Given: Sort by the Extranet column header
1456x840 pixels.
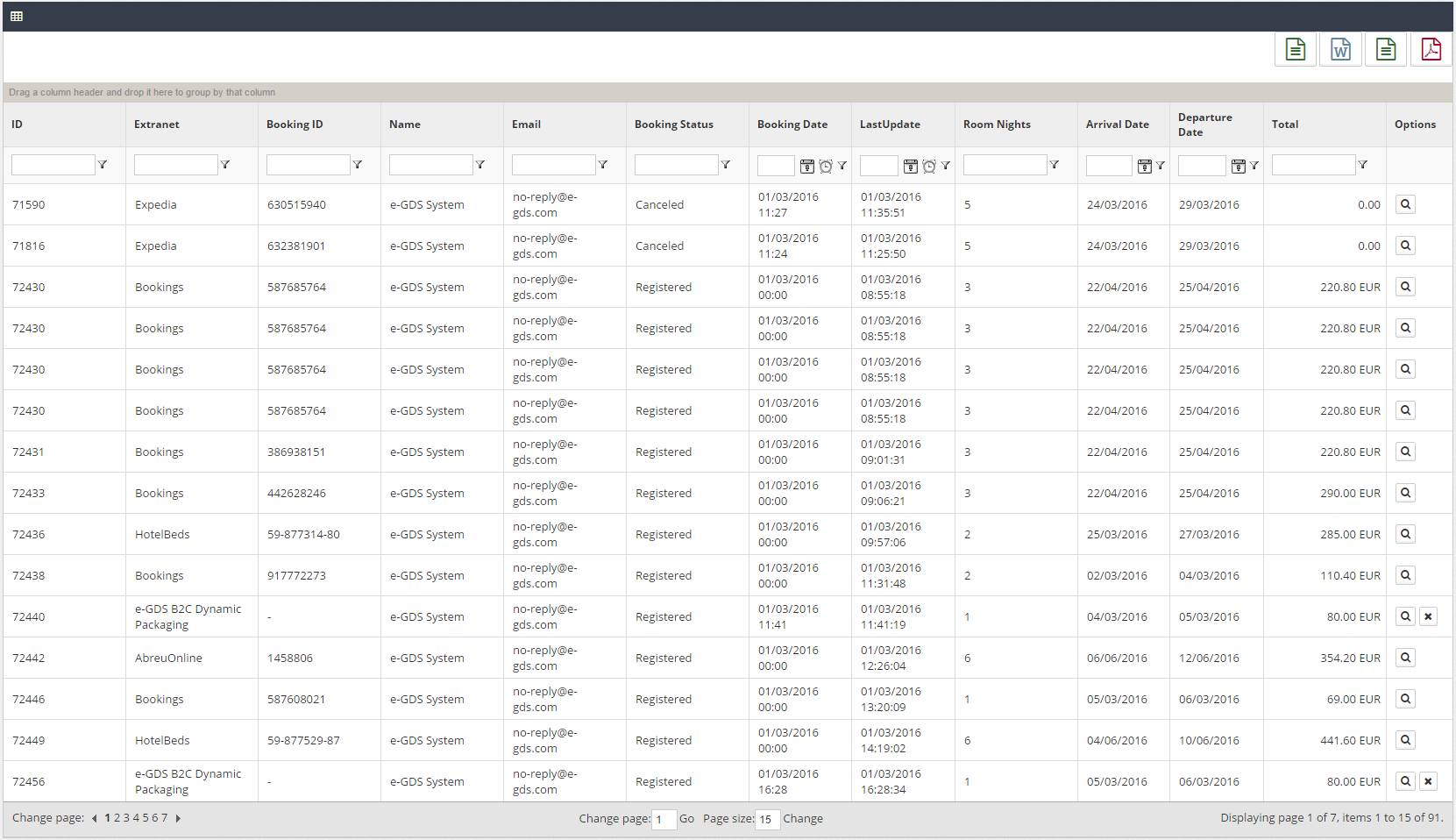Looking at the screenshot, I should [157, 125].
